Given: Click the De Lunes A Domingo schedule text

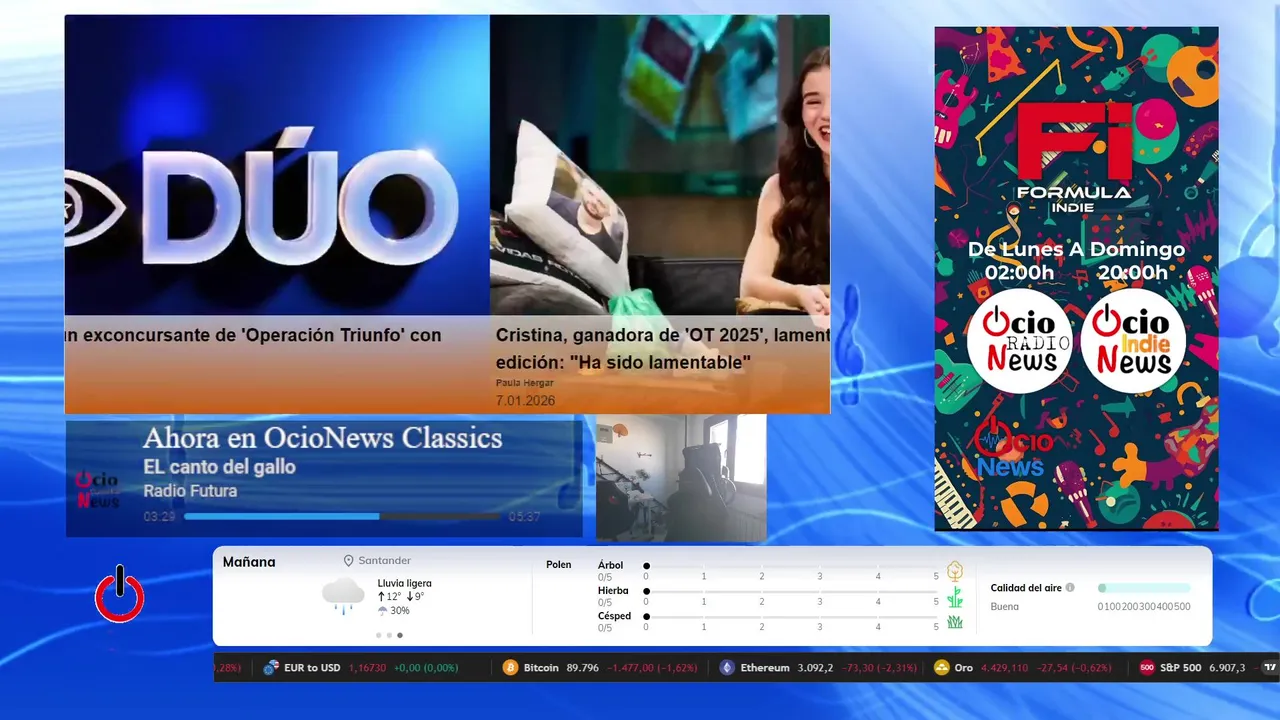Looking at the screenshot, I should coord(1076,249).
